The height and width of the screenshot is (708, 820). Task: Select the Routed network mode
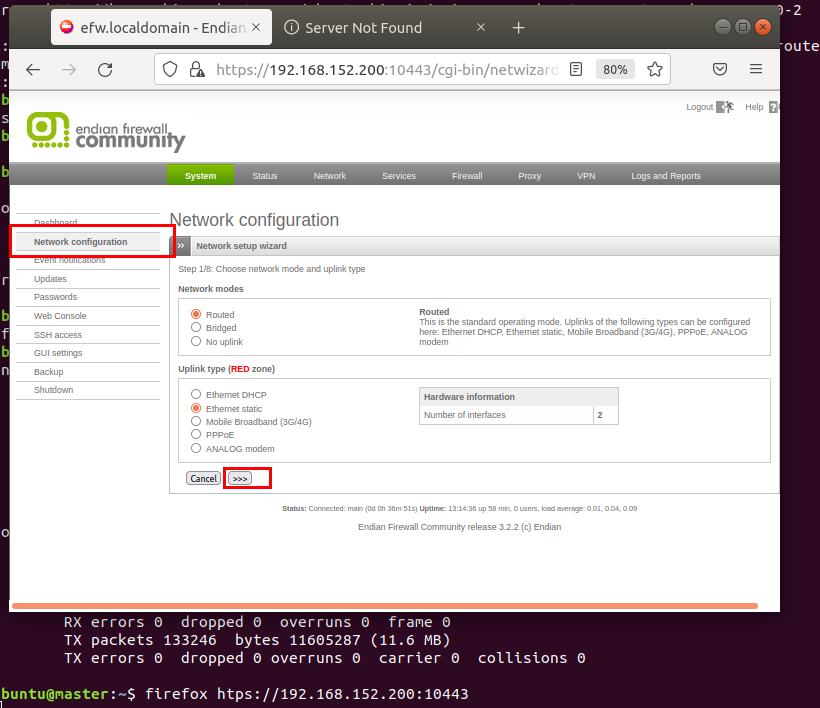click(196, 314)
